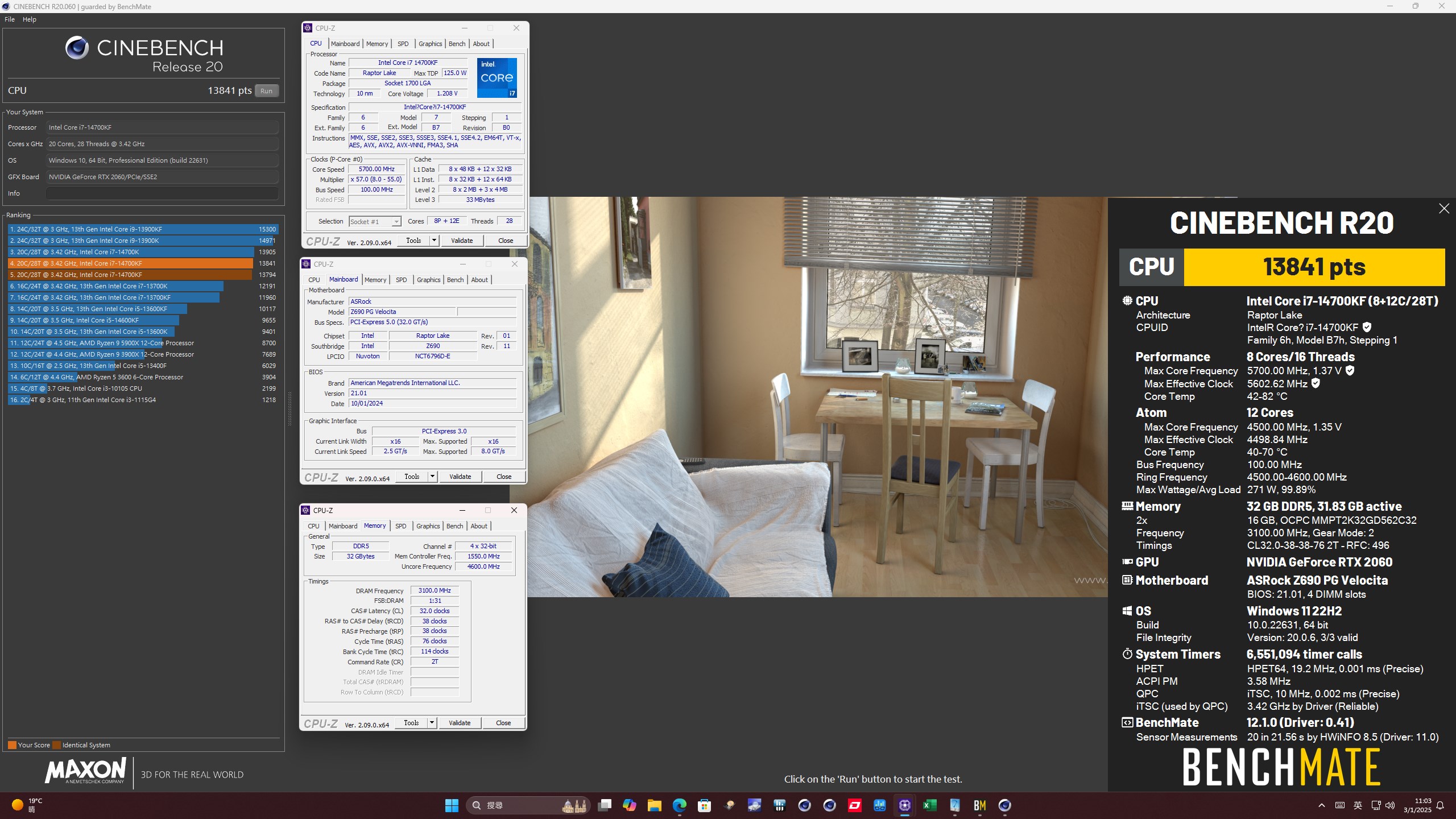Open Microsoft Edge from the taskbar
The width and height of the screenshot is (1456, 819).
click(680, 805)
